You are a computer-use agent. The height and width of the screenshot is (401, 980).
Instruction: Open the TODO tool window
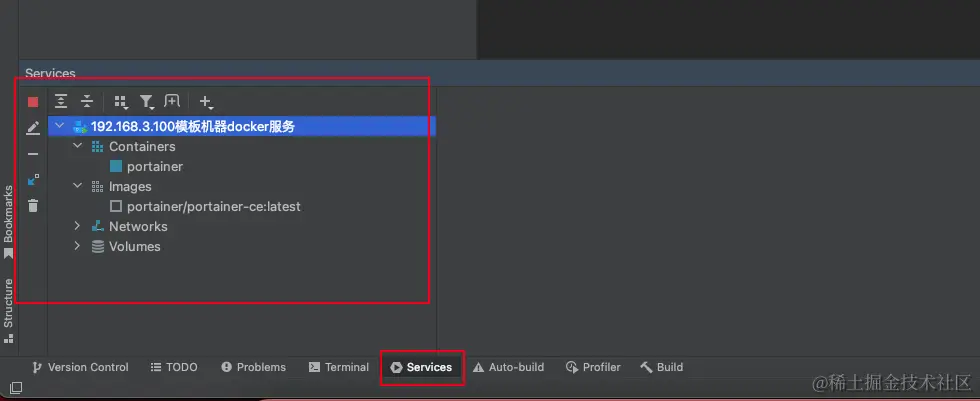(x=174, y=367)
